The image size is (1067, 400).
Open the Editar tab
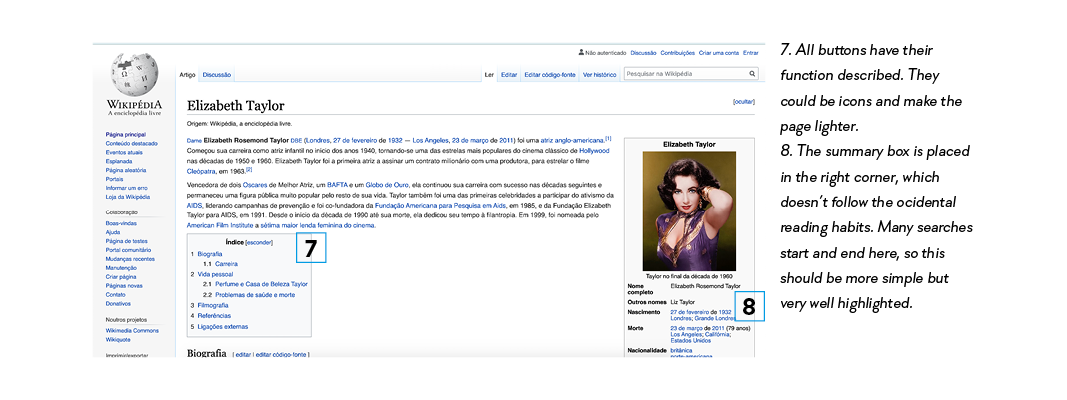508,75
